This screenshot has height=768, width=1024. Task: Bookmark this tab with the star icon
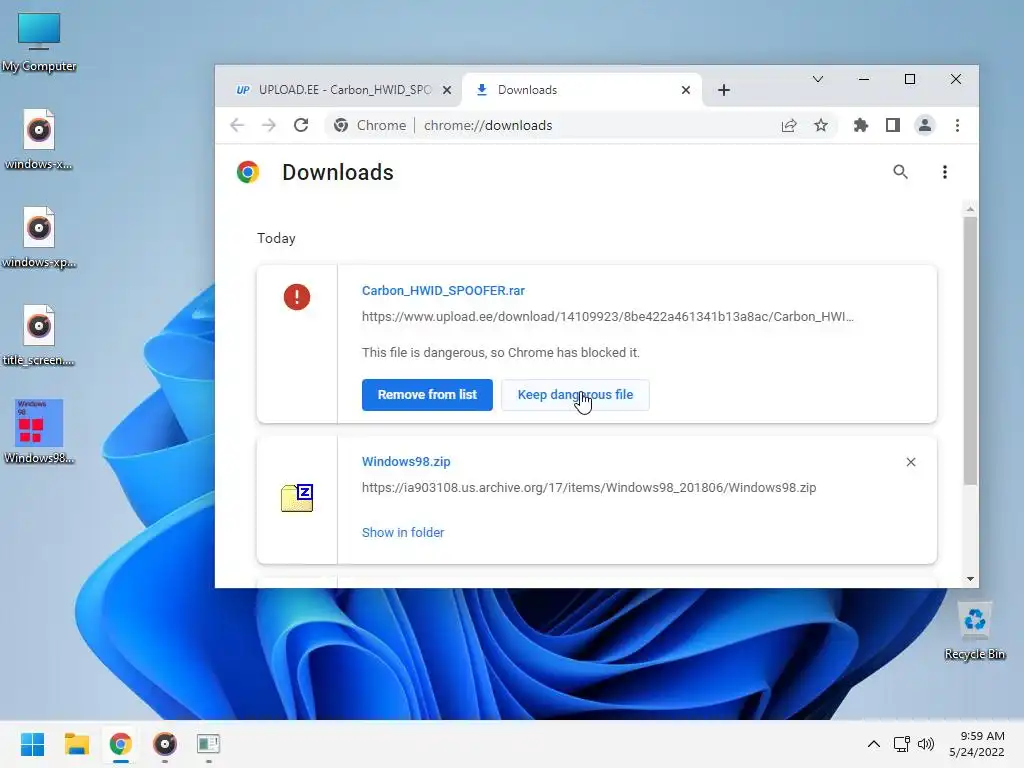pos(821,125)
